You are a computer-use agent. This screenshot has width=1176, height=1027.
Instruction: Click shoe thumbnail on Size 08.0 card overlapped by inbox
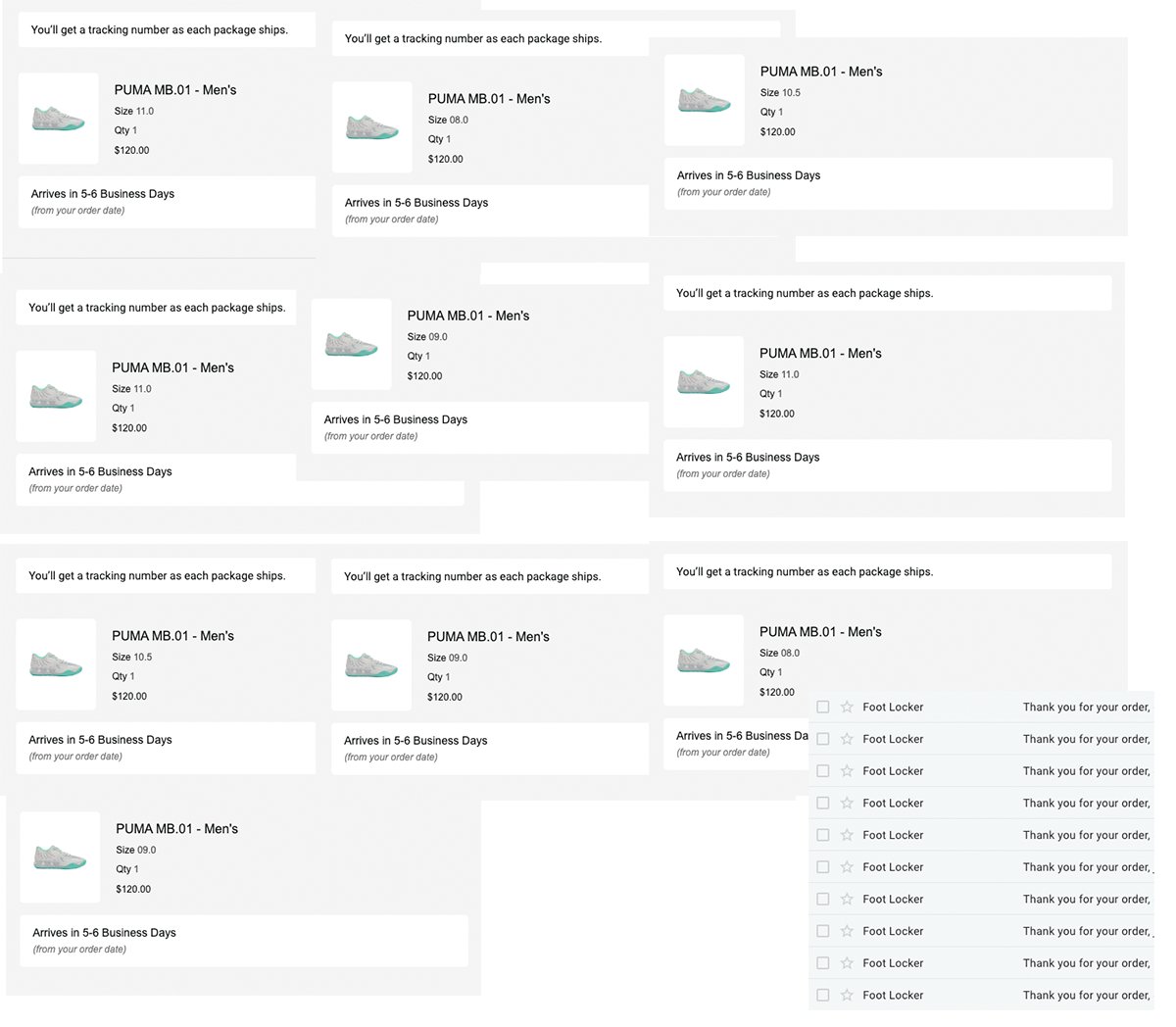coord(704,660)
